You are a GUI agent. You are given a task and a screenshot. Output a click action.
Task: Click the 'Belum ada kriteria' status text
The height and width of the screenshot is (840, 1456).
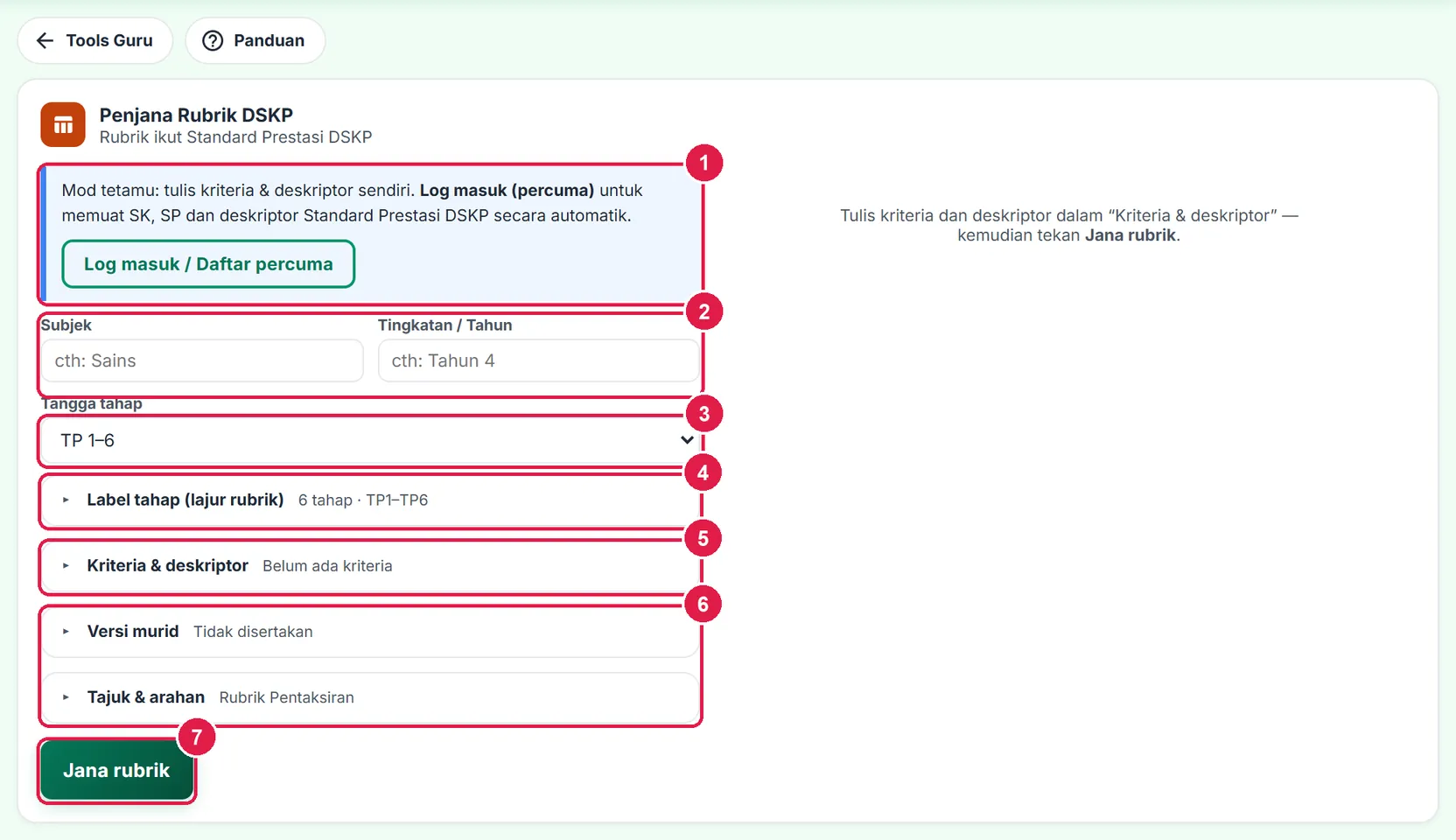tap(327, 566)
